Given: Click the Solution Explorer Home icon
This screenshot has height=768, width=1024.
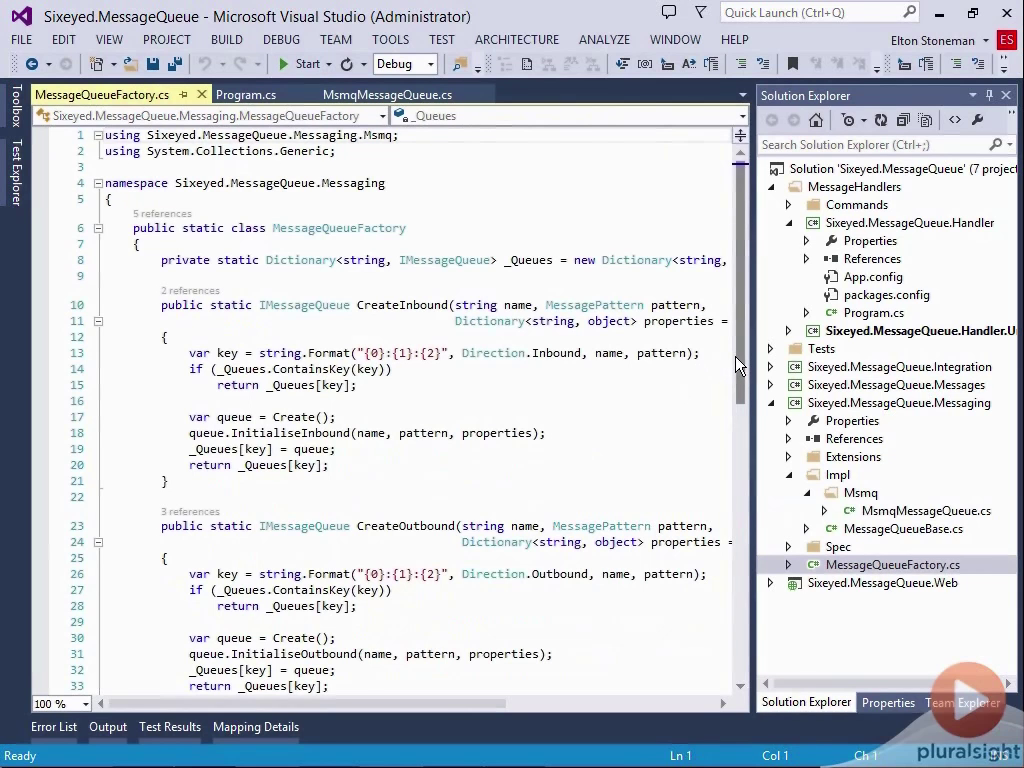Looking at the screenshot, I should coord(816,120).
